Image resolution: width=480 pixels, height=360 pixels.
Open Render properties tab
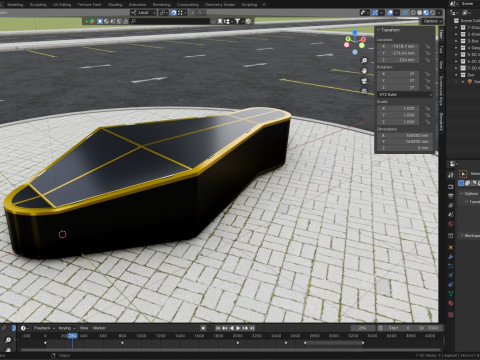point(451,186)
